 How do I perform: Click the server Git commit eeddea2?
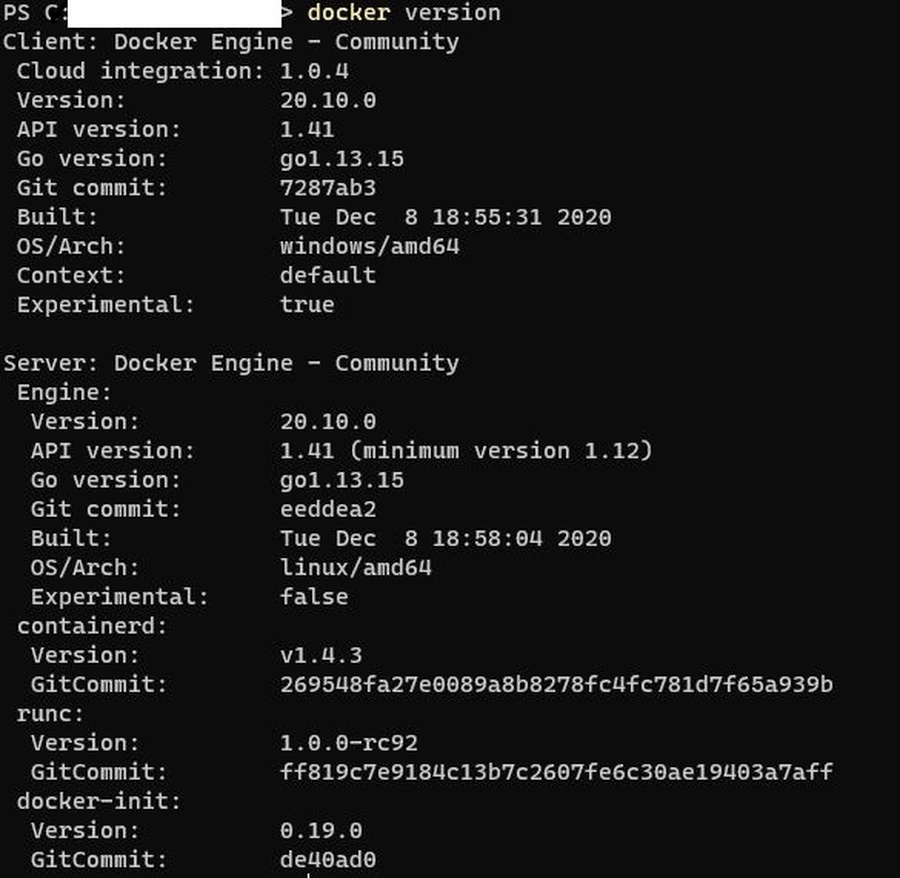pos(328,510)
